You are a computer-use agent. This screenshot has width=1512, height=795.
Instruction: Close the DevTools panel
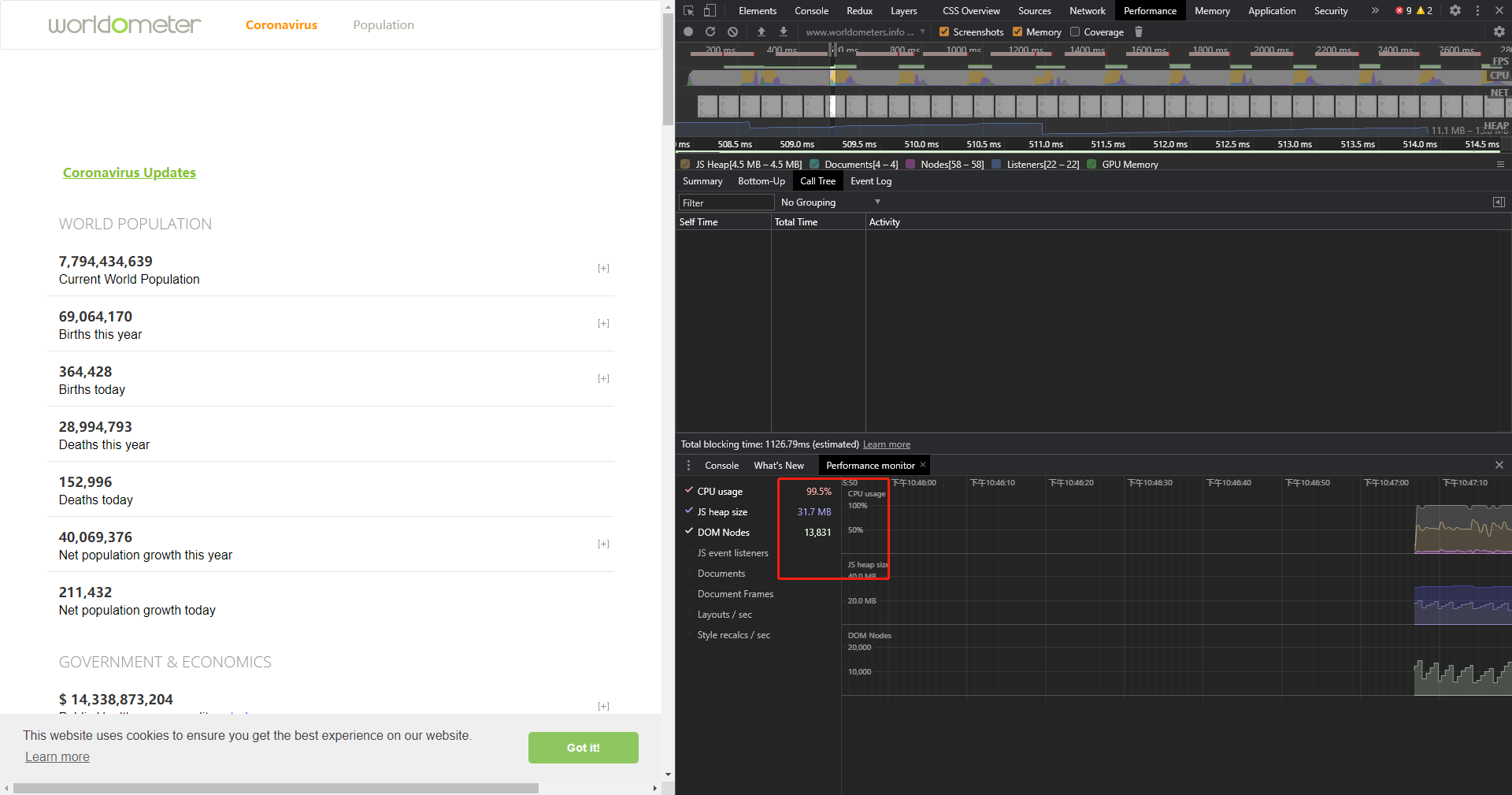coord(1499,11)
